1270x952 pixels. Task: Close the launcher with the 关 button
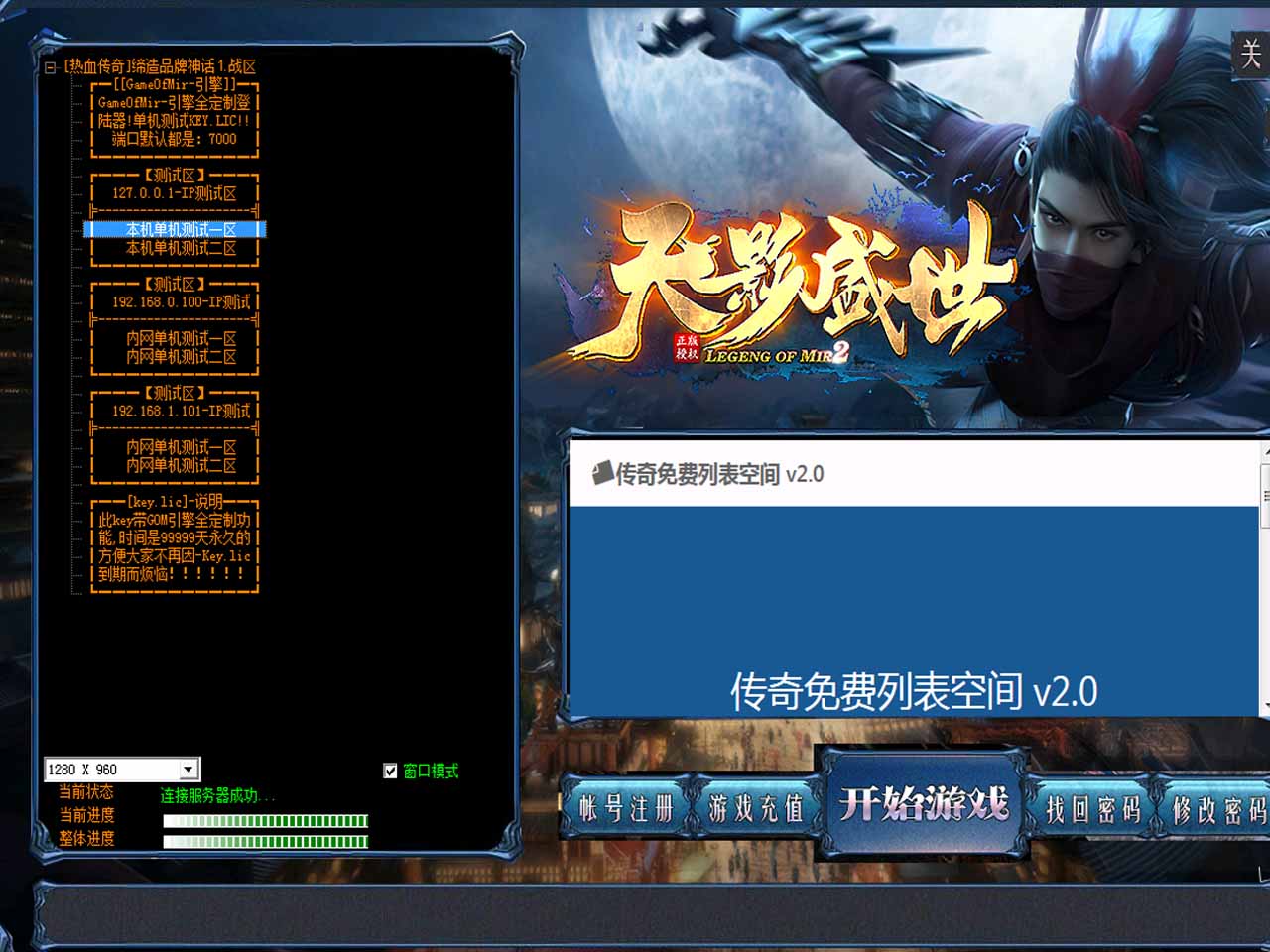1251,53
